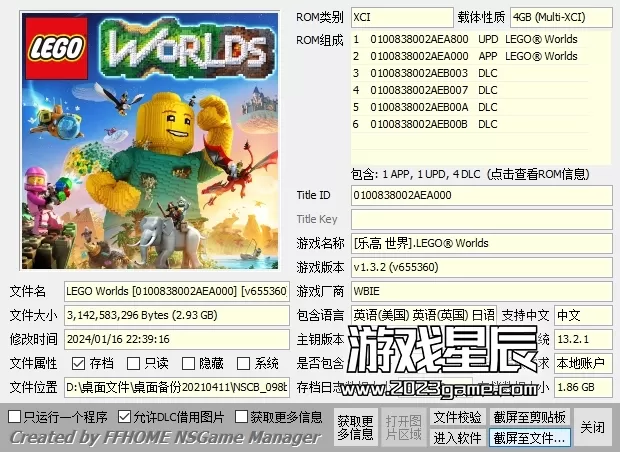Click the 截屏至文件... button
Screen dimensions: 620x452
(x=530, y=437)
